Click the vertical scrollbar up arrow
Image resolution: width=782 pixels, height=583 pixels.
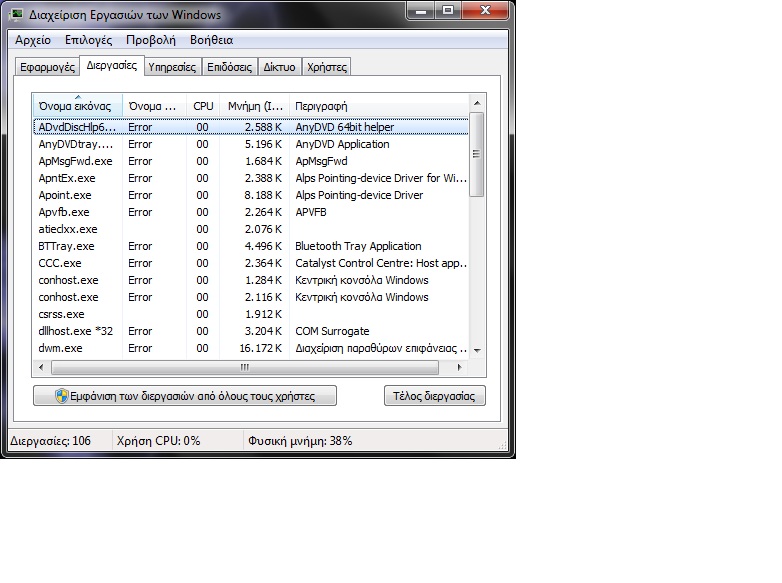[477, 103]
